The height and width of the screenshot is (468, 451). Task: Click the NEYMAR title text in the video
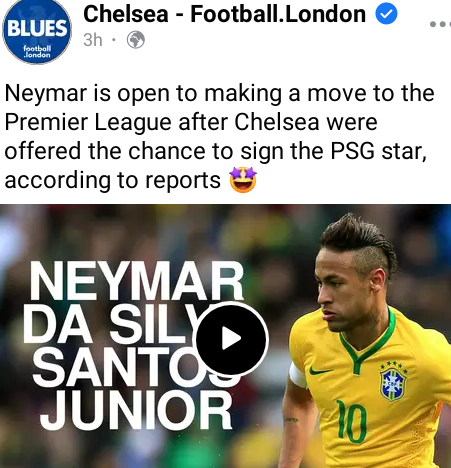click(137, 281)
